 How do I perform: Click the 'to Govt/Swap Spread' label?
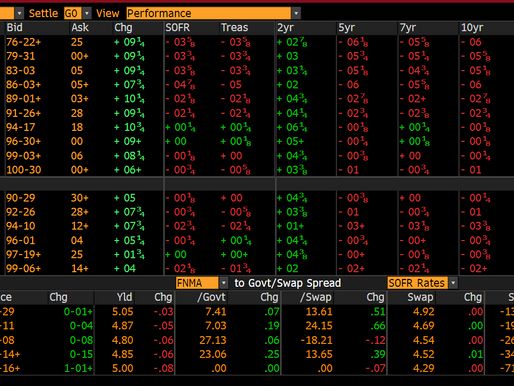[x=288, y=283]
